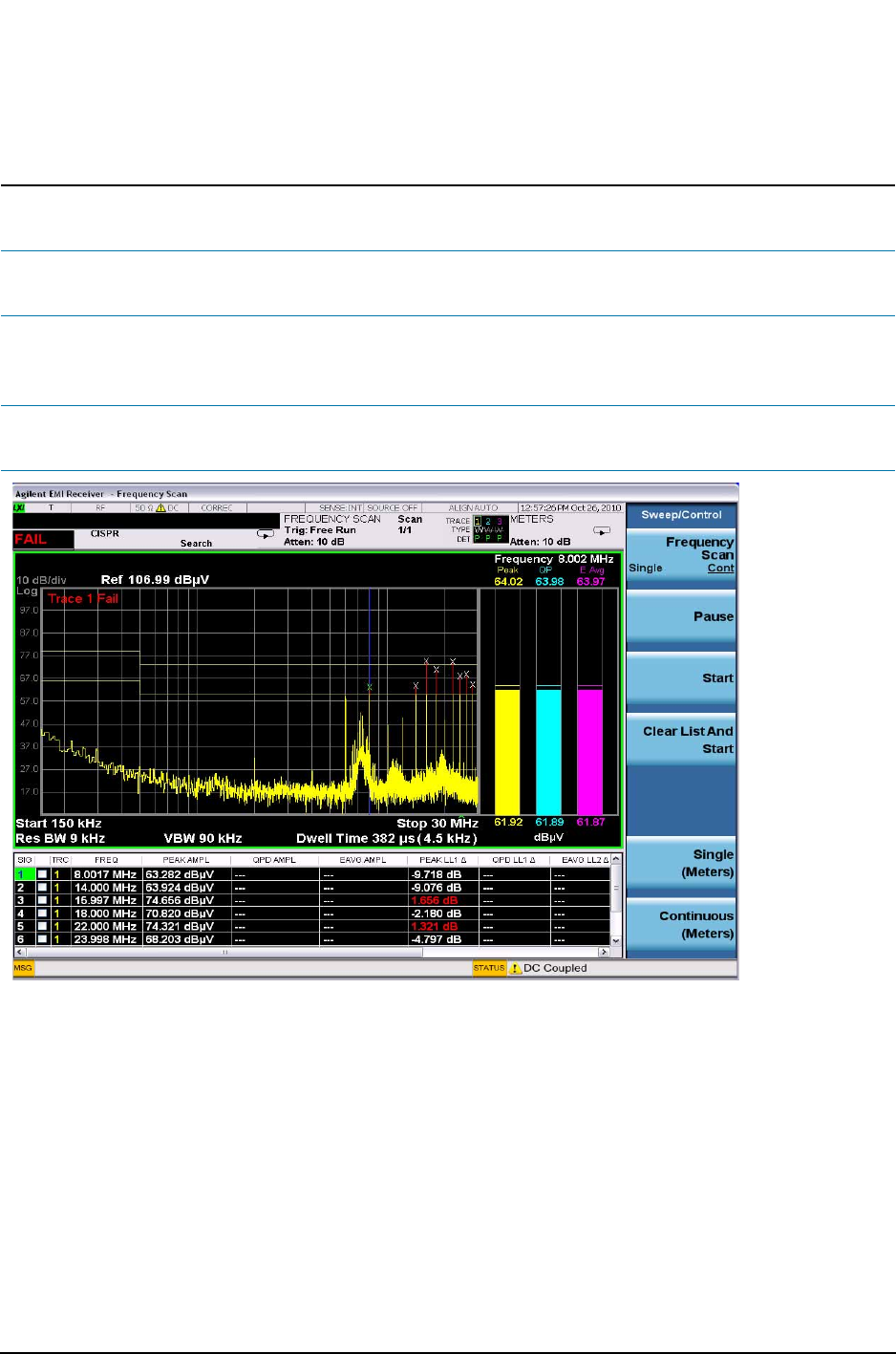Toggle checkbox for signal 5 at 22.000 MHz
The height and width of the screenshot is (1354, 896).
(x=43, y=926)
